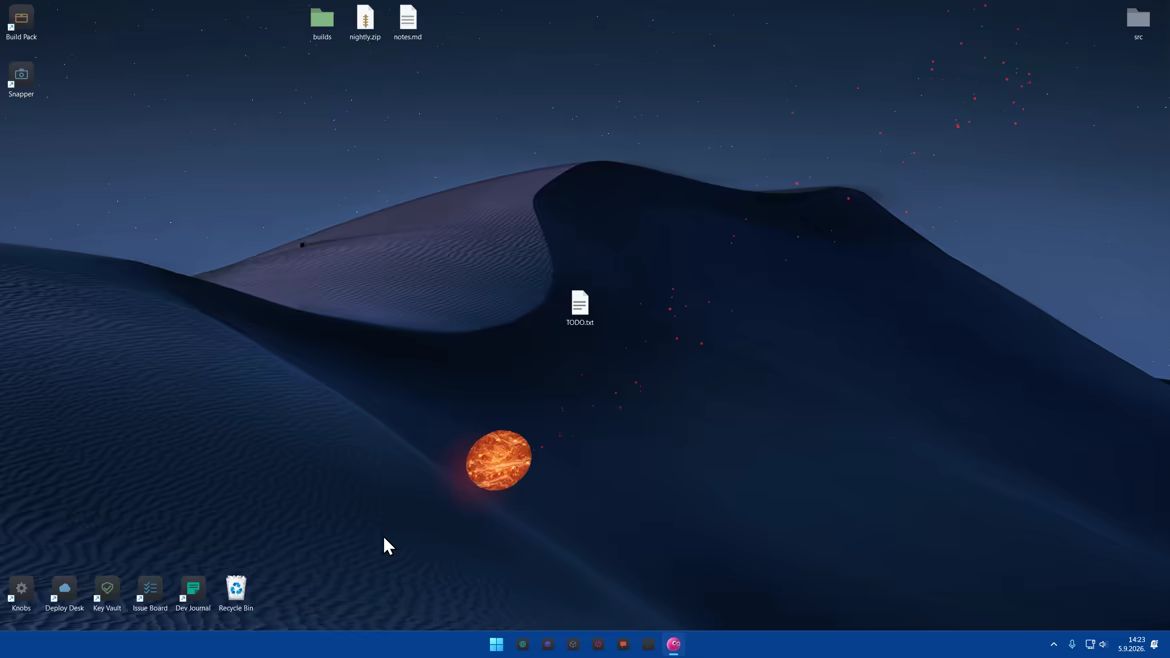Open the green circle taskbar app
The image size is (1170, 658).
[x=522, y=644]
